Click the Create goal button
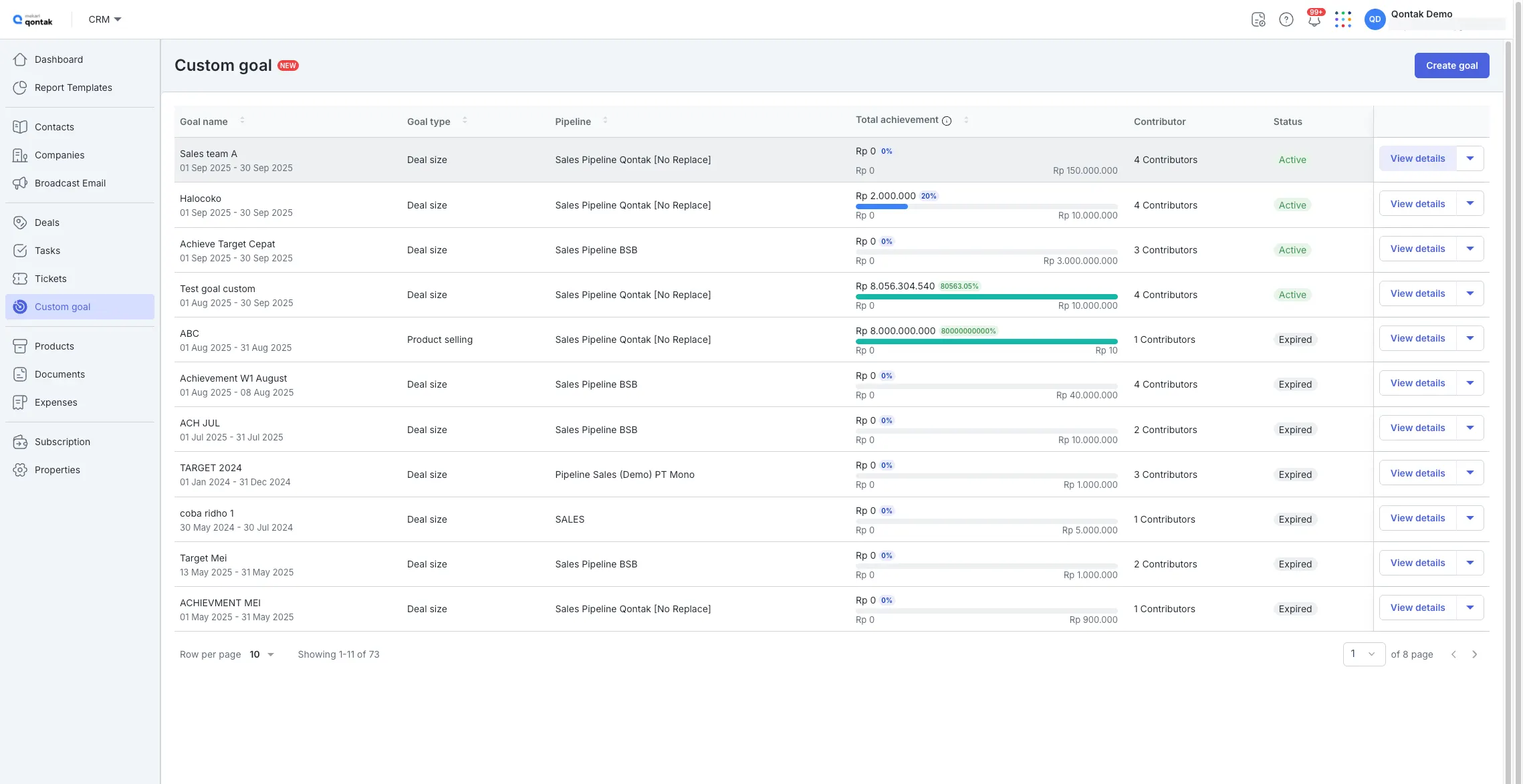The width and height of the screenshot is (1523, 784). [x=1451, y=66]
